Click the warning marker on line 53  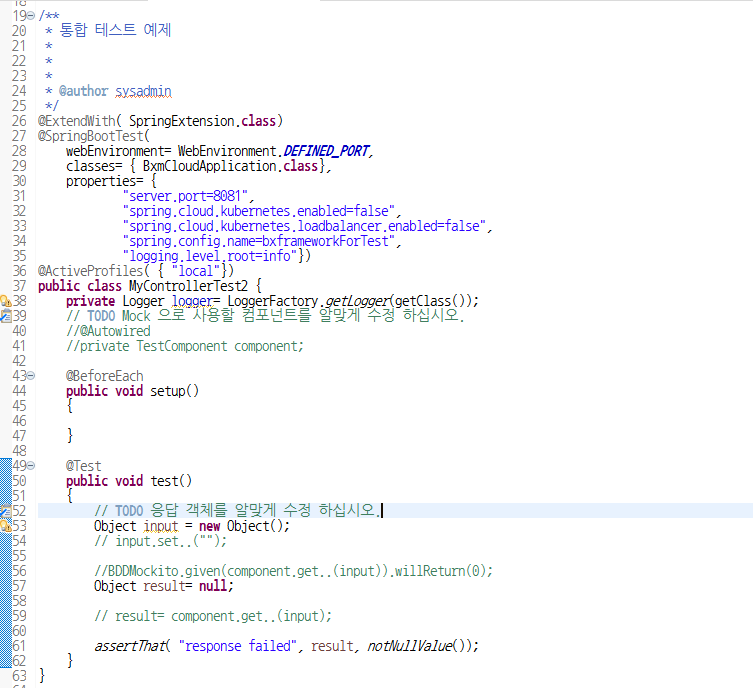click(5, 526)
